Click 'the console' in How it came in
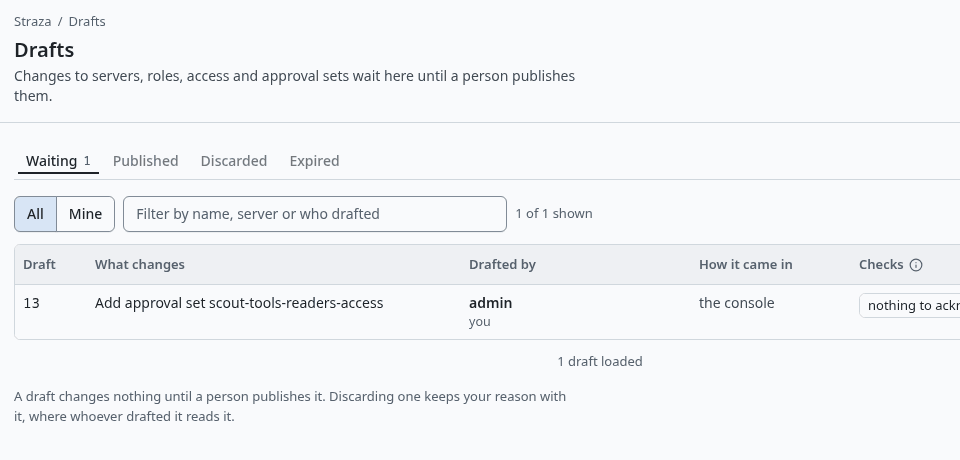This screenshot has height=460, width=960. pos(737,303)
